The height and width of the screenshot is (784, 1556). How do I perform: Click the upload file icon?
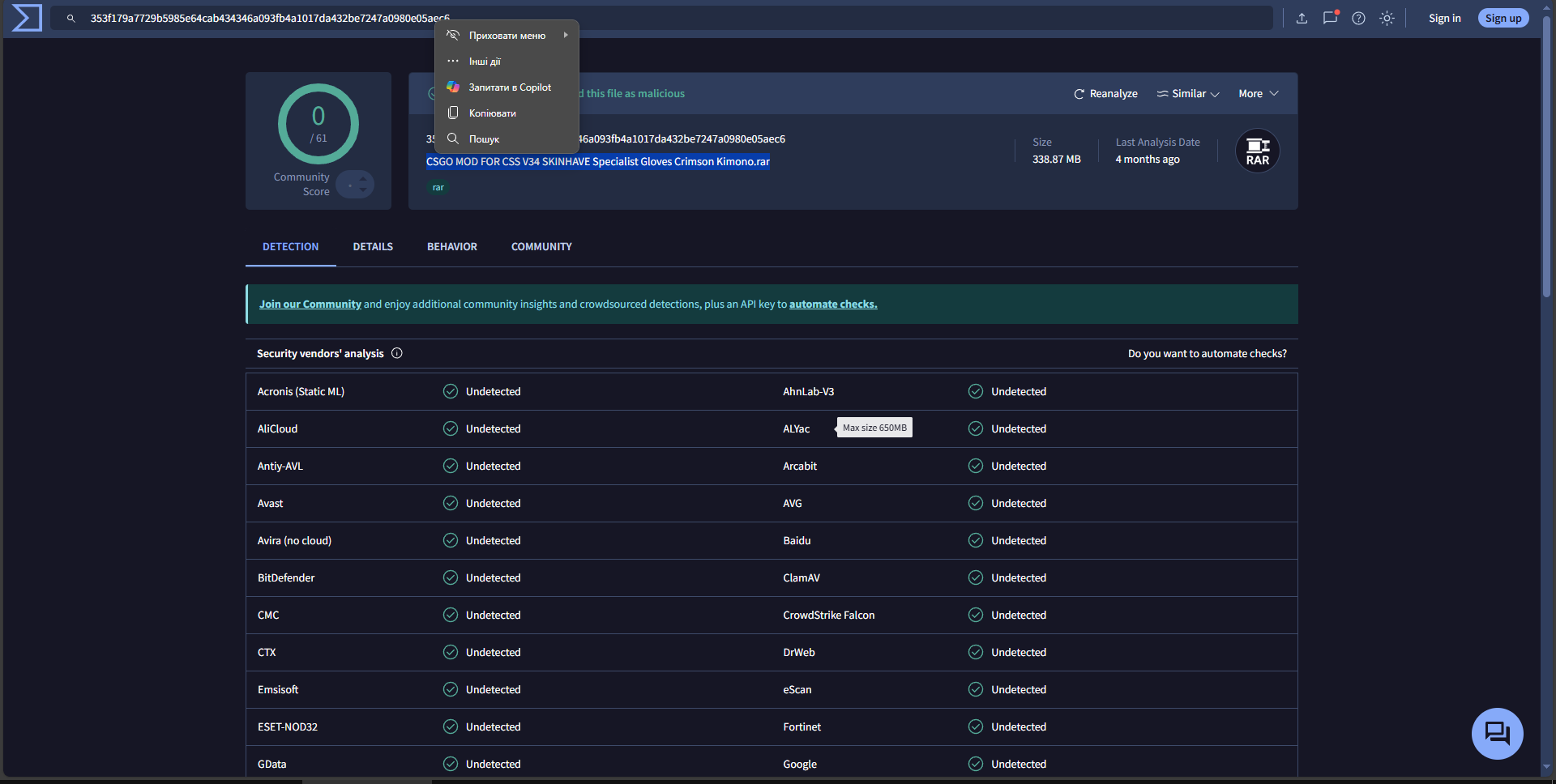(1302, 18)
